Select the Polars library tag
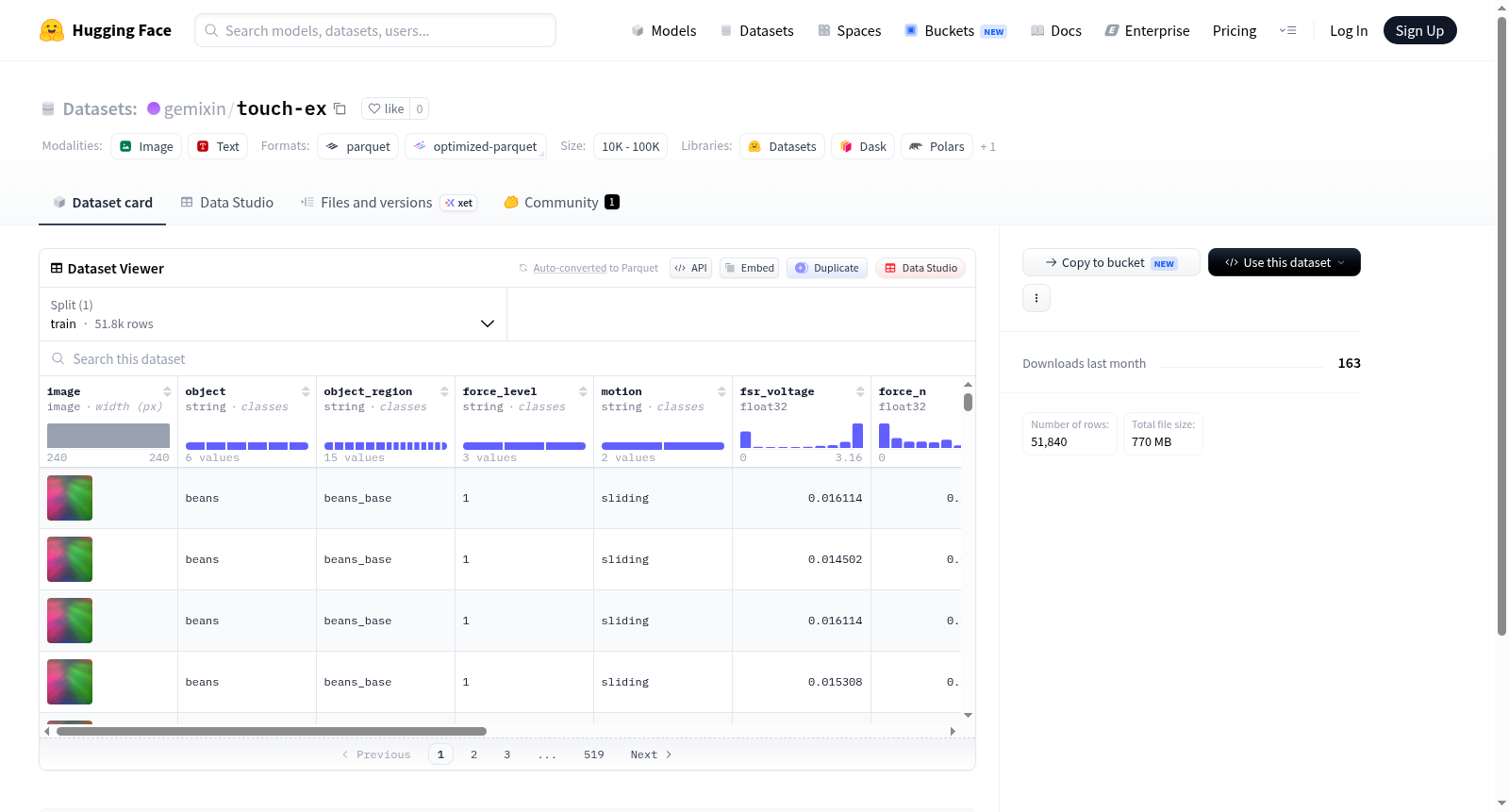This screenshot has height=812, width=1509. pos(937,146)
